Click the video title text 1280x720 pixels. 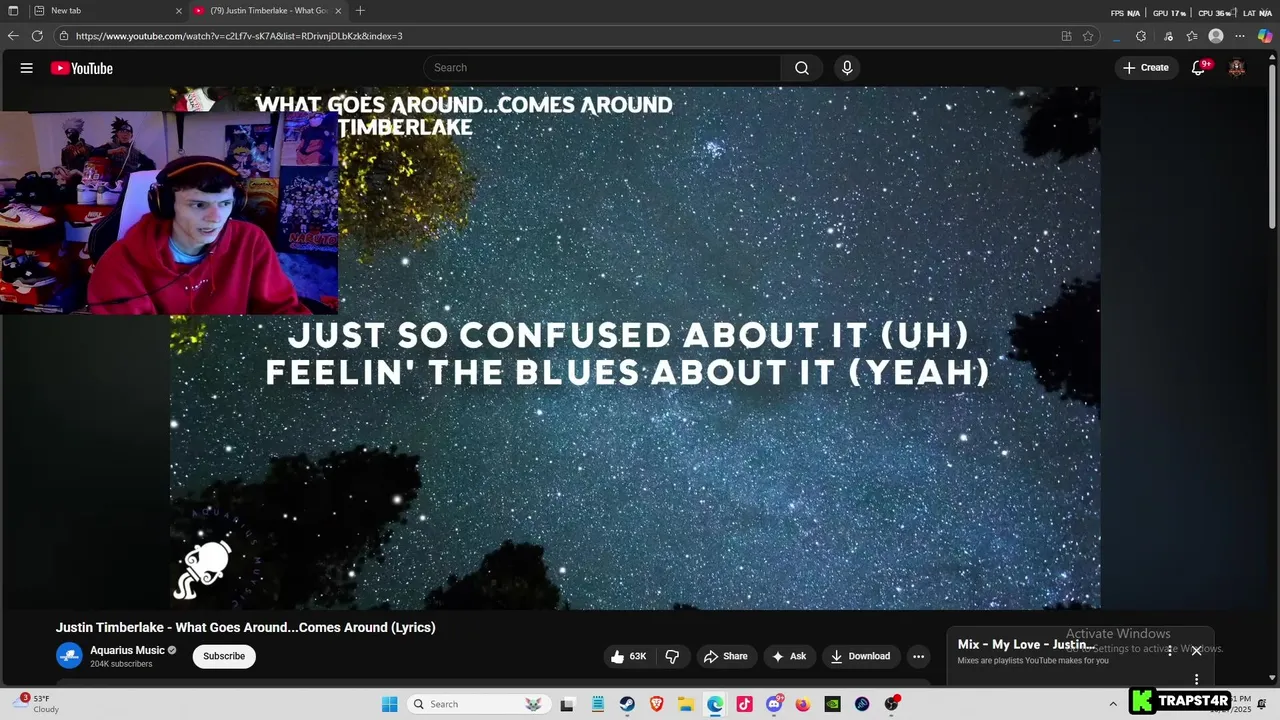246,627
